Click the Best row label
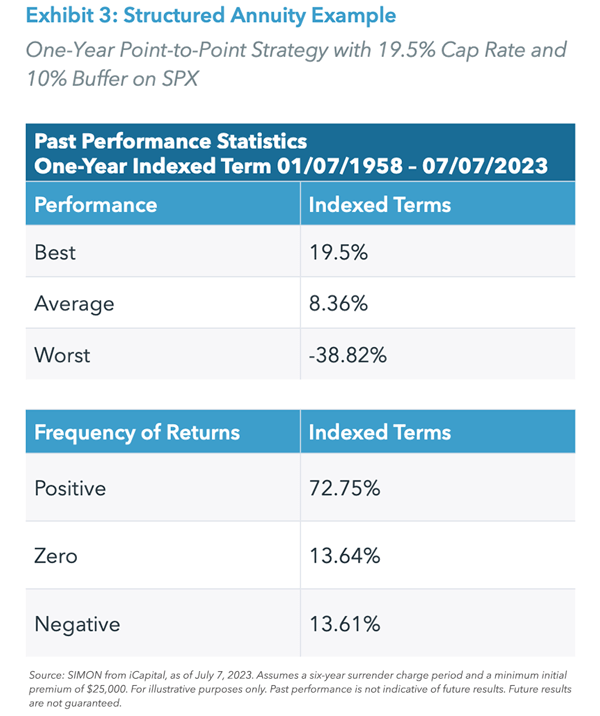The width and height of the screenshot is (600, 716). [54, 253]
